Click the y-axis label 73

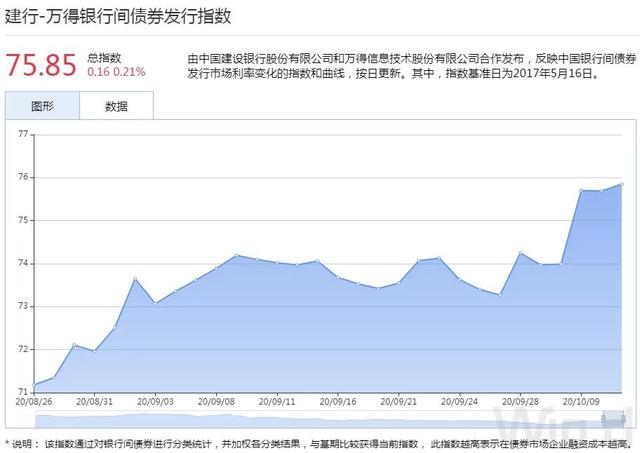pos(23,306)
